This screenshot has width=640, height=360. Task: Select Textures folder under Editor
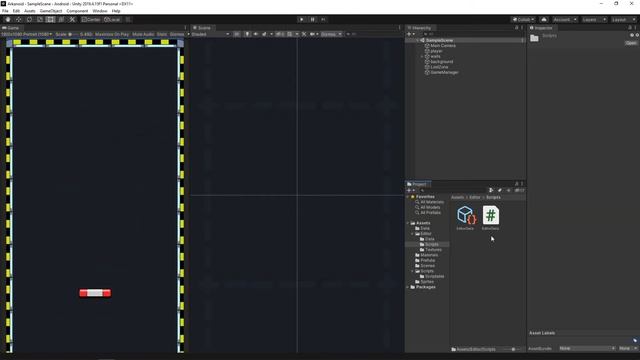click(x=433, y=250)
